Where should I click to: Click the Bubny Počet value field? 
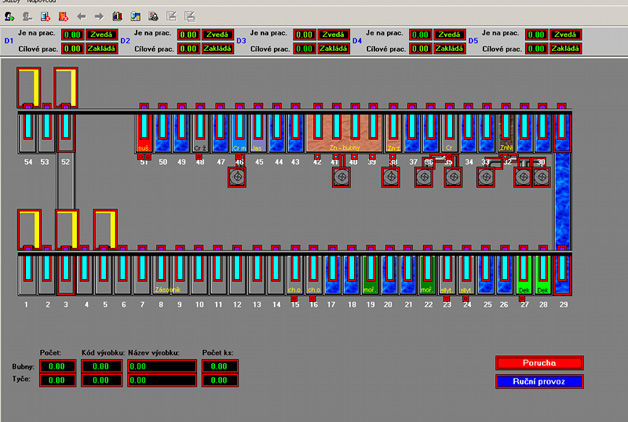[x=58, y=366]
